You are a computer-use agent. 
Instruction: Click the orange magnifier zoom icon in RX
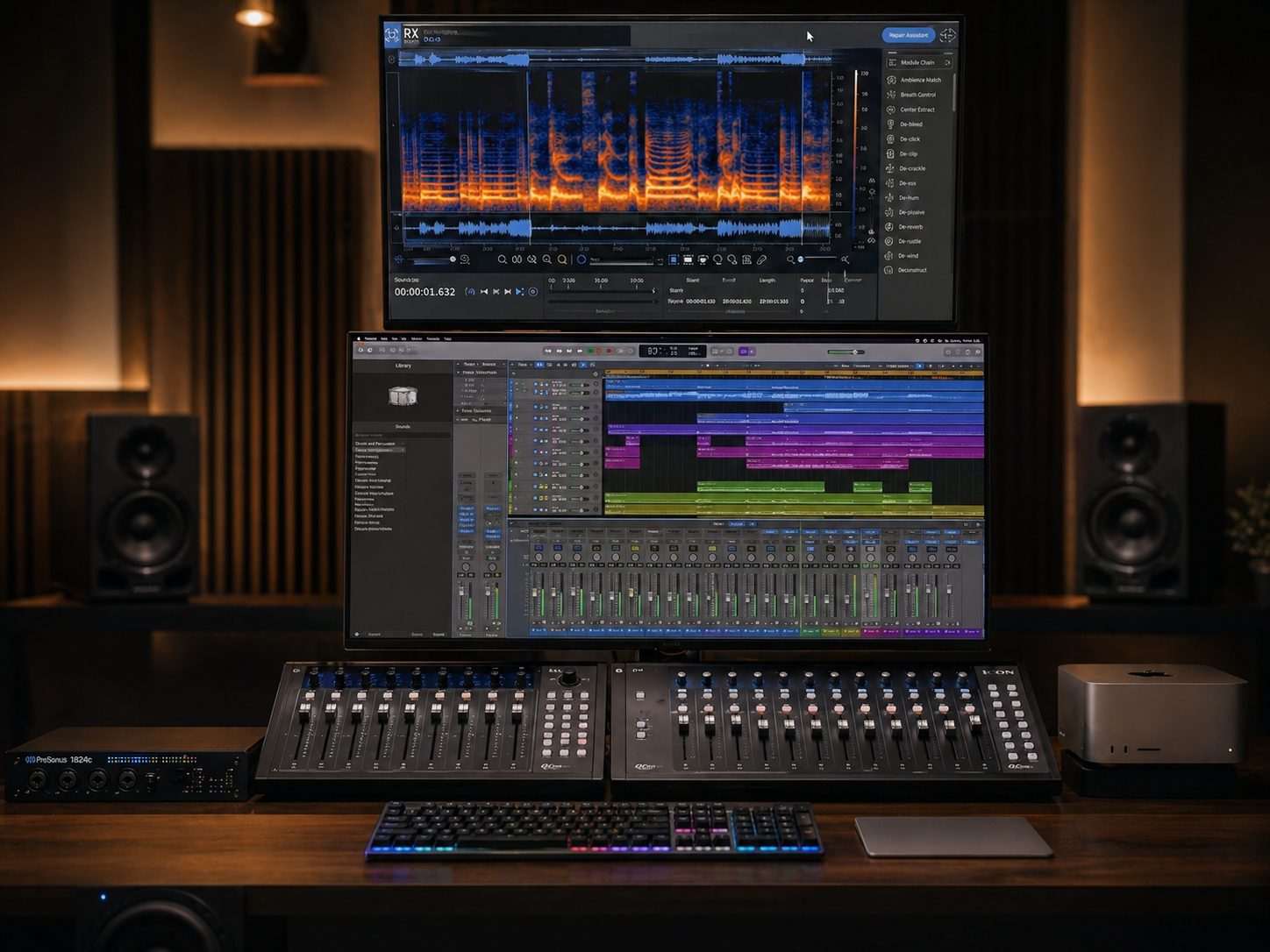[562, 259]
